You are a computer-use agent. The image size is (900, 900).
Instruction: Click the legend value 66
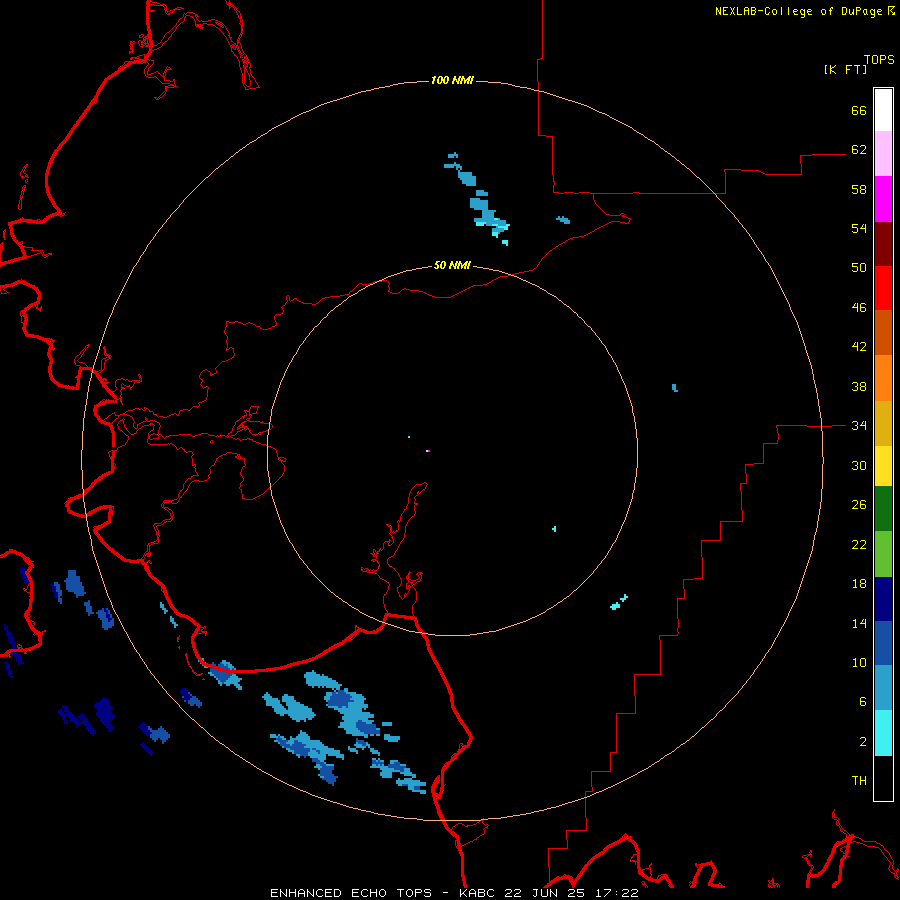[859, 110]
